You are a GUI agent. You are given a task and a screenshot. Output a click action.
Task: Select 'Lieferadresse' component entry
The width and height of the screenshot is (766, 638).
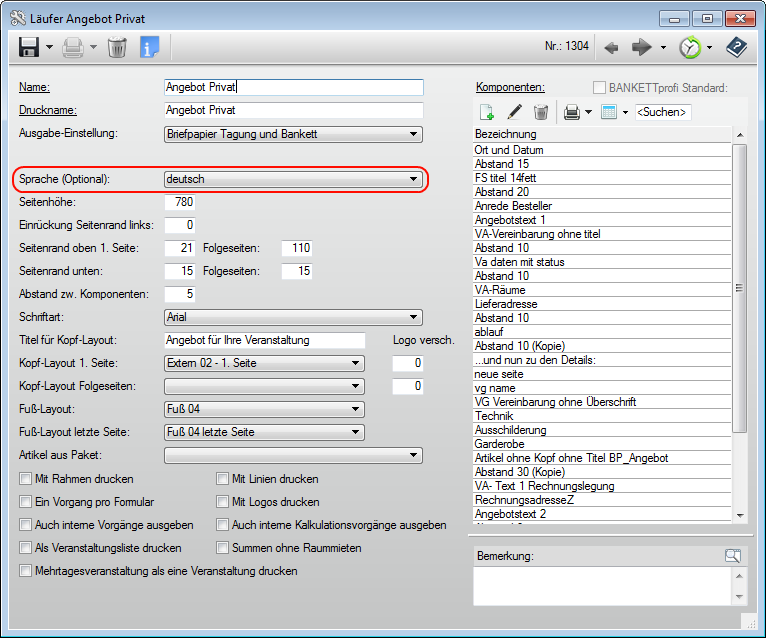[506, 303]
